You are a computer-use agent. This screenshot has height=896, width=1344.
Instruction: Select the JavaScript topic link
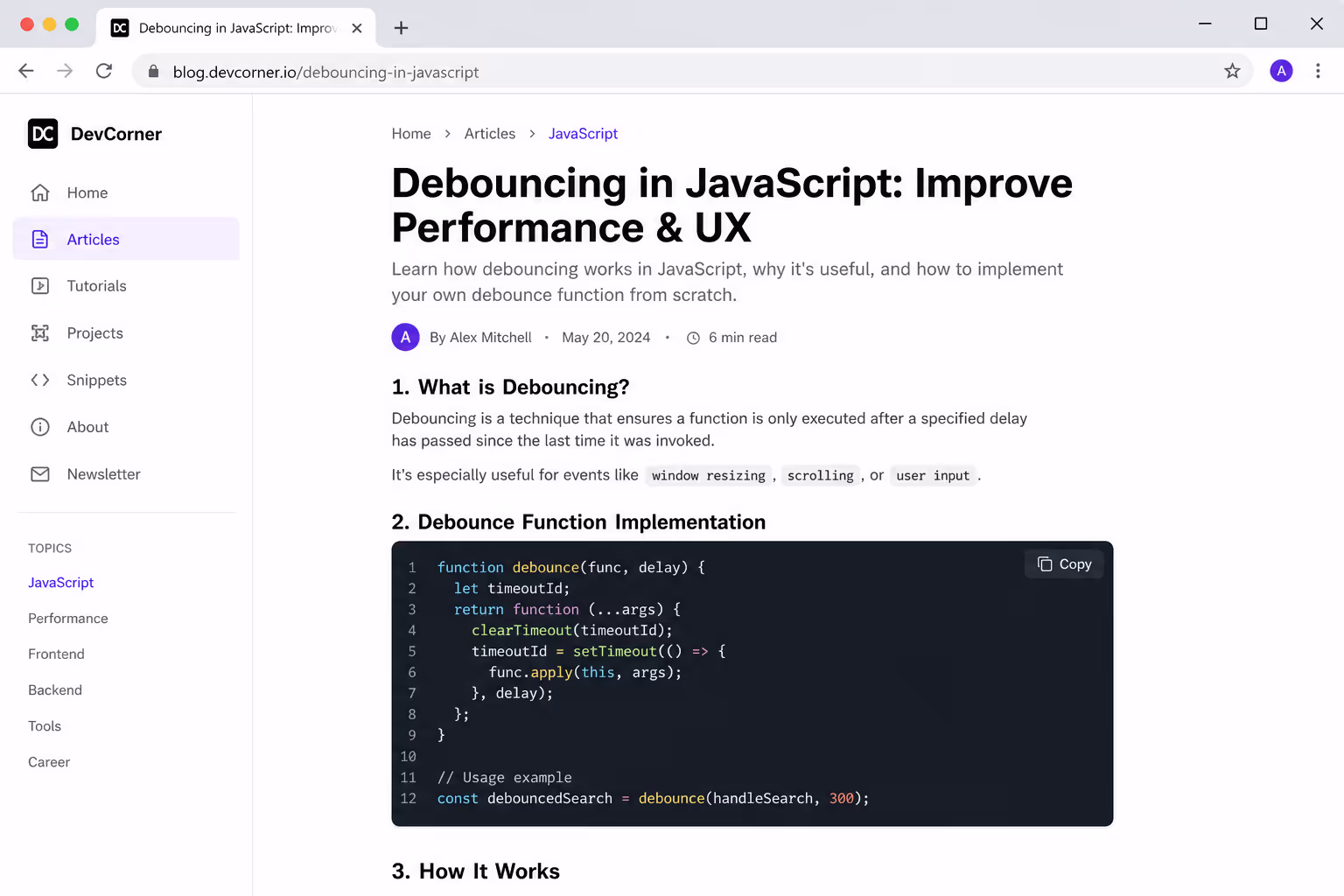click(60, 583)
